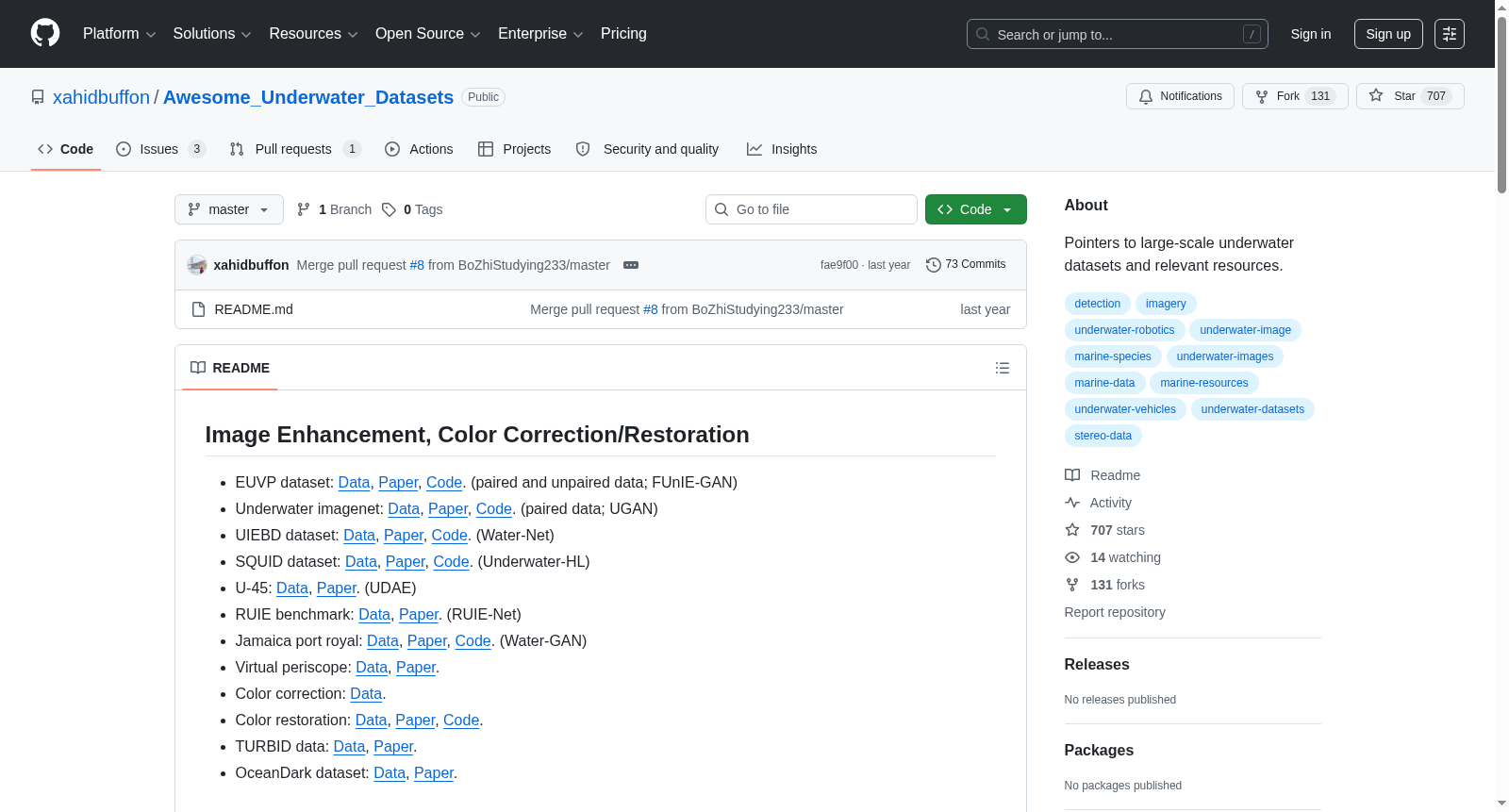Open SQUID dataset Code link
This screenshot has height=812, width=1509.
[x=451, y=561]
